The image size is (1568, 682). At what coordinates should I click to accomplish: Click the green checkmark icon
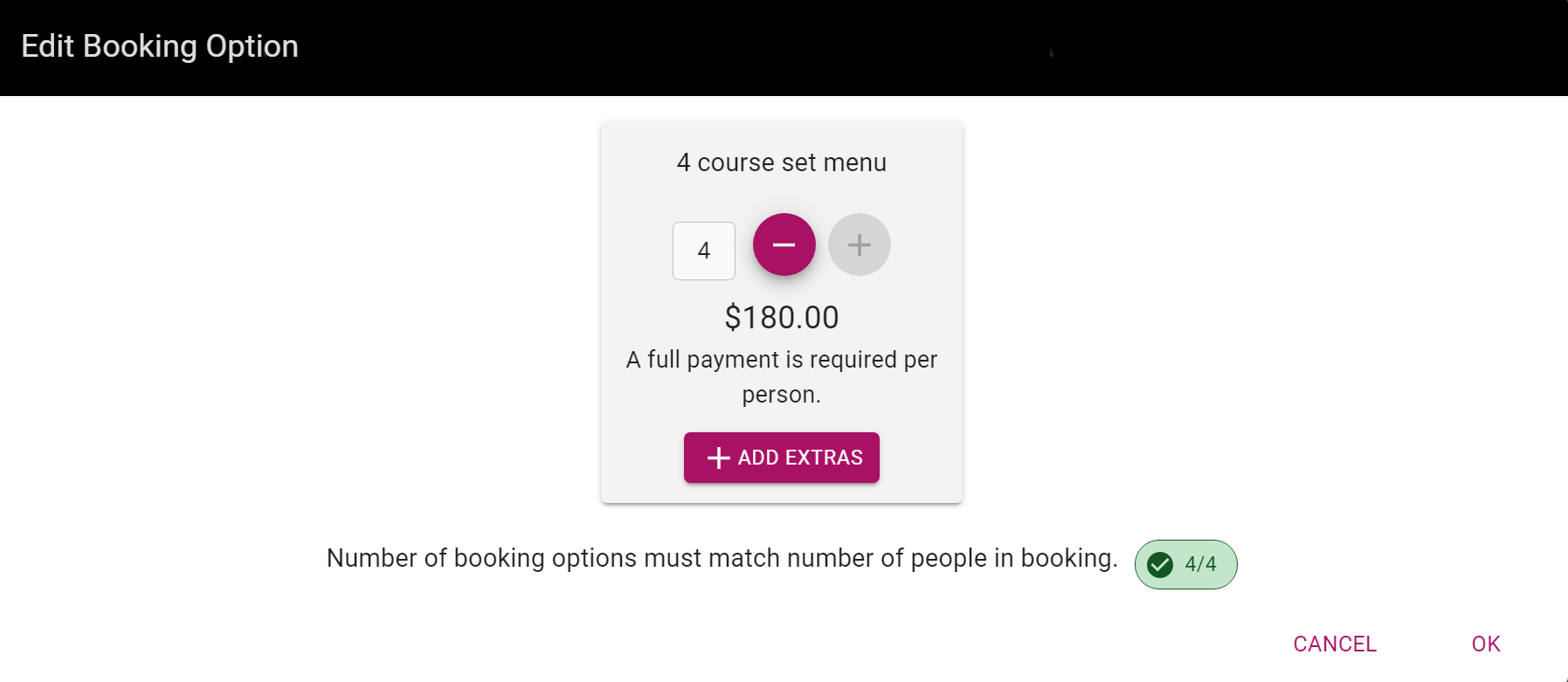(x=1159, y=564)
